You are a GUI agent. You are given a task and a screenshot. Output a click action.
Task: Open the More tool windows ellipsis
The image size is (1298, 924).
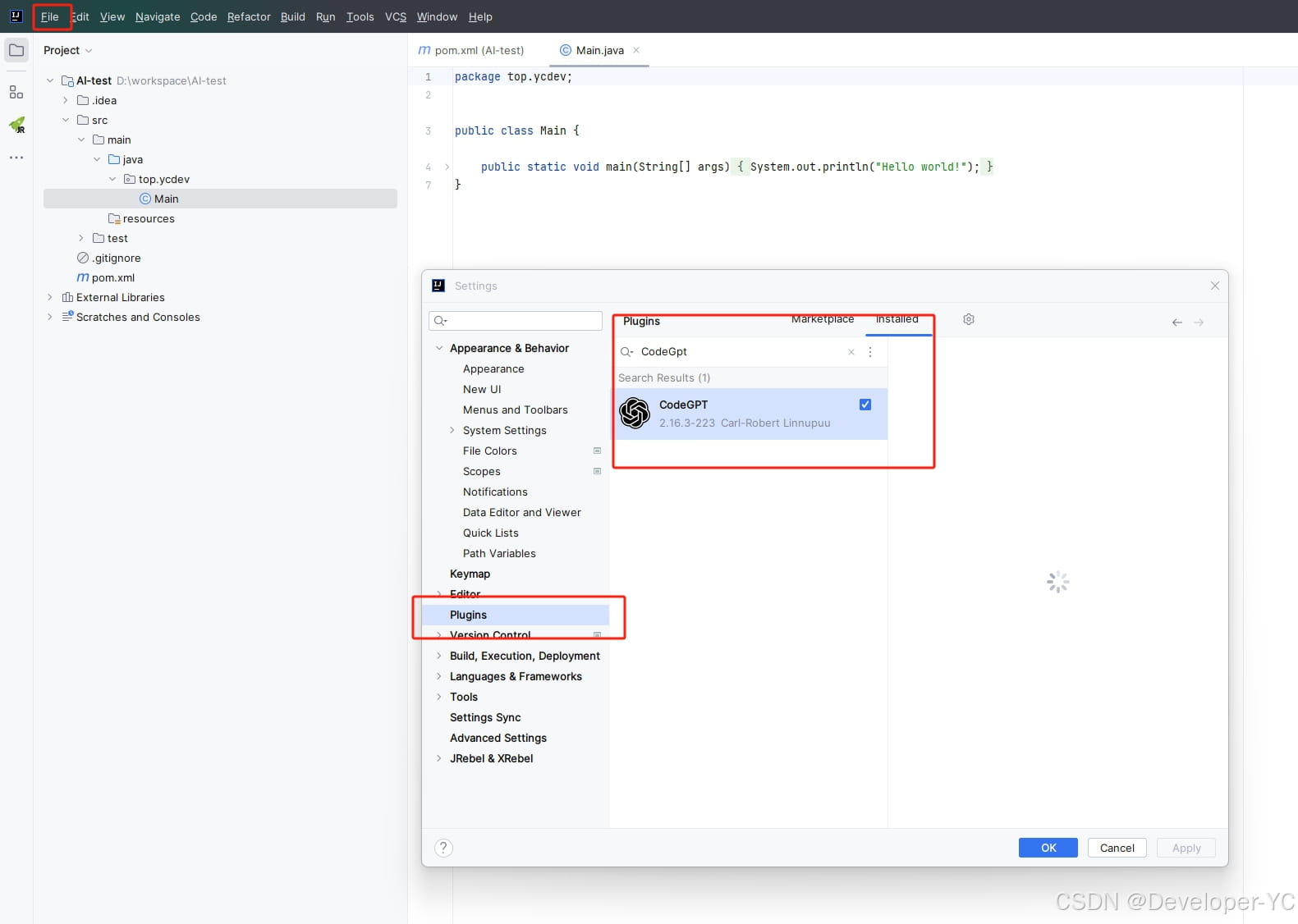click(x=16, y=158)
